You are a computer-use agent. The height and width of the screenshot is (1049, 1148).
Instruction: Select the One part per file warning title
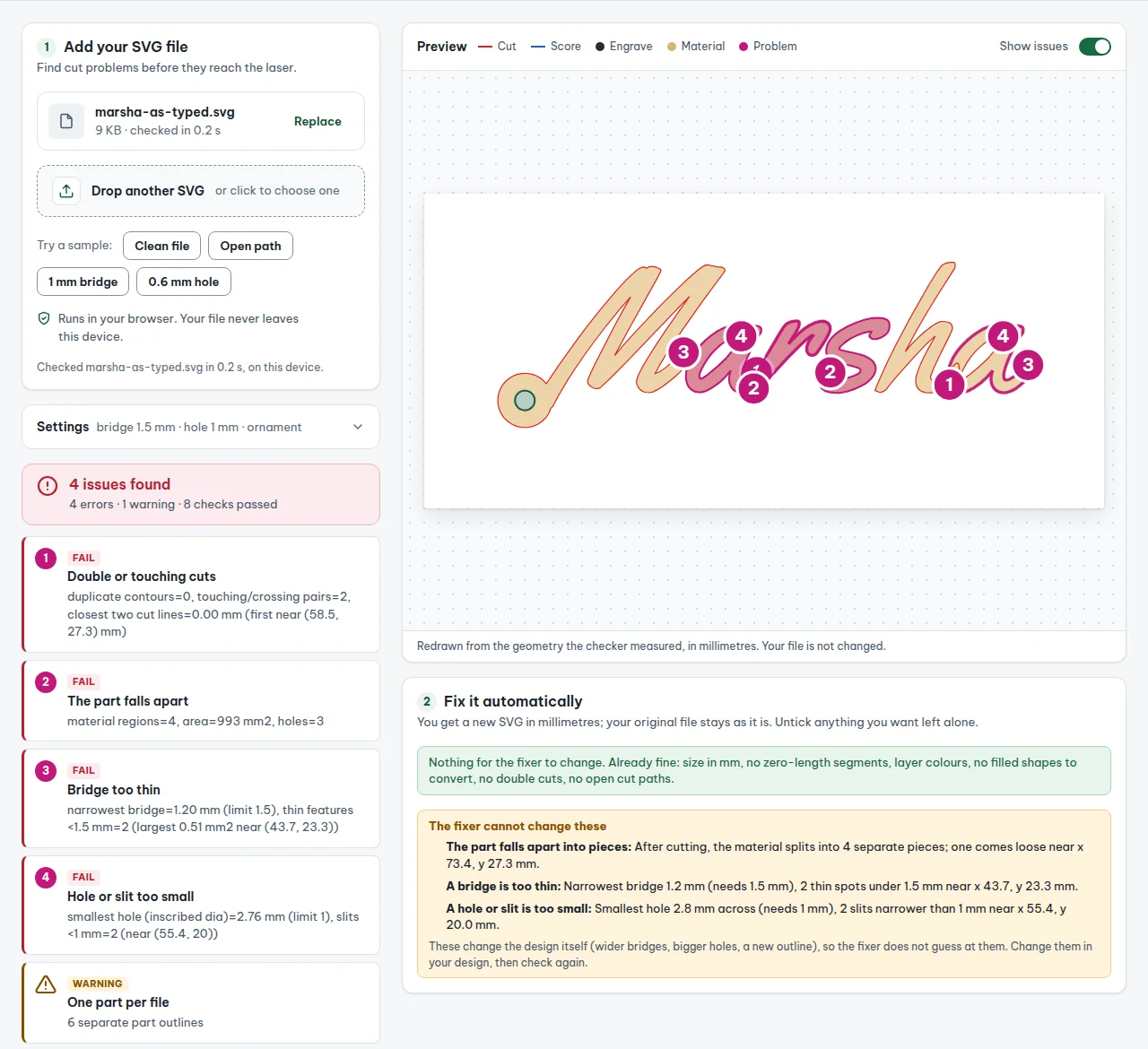(118, 1002)
